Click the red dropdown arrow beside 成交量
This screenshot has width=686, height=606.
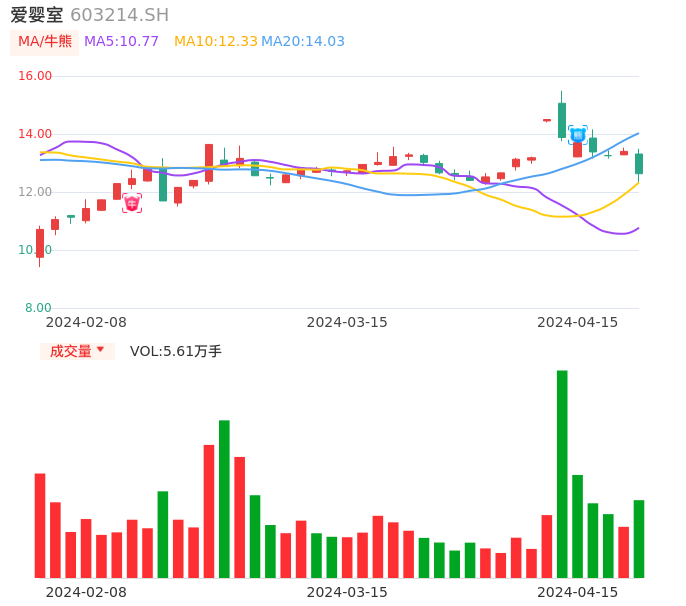pyautogui.click(x=100, y=350)
